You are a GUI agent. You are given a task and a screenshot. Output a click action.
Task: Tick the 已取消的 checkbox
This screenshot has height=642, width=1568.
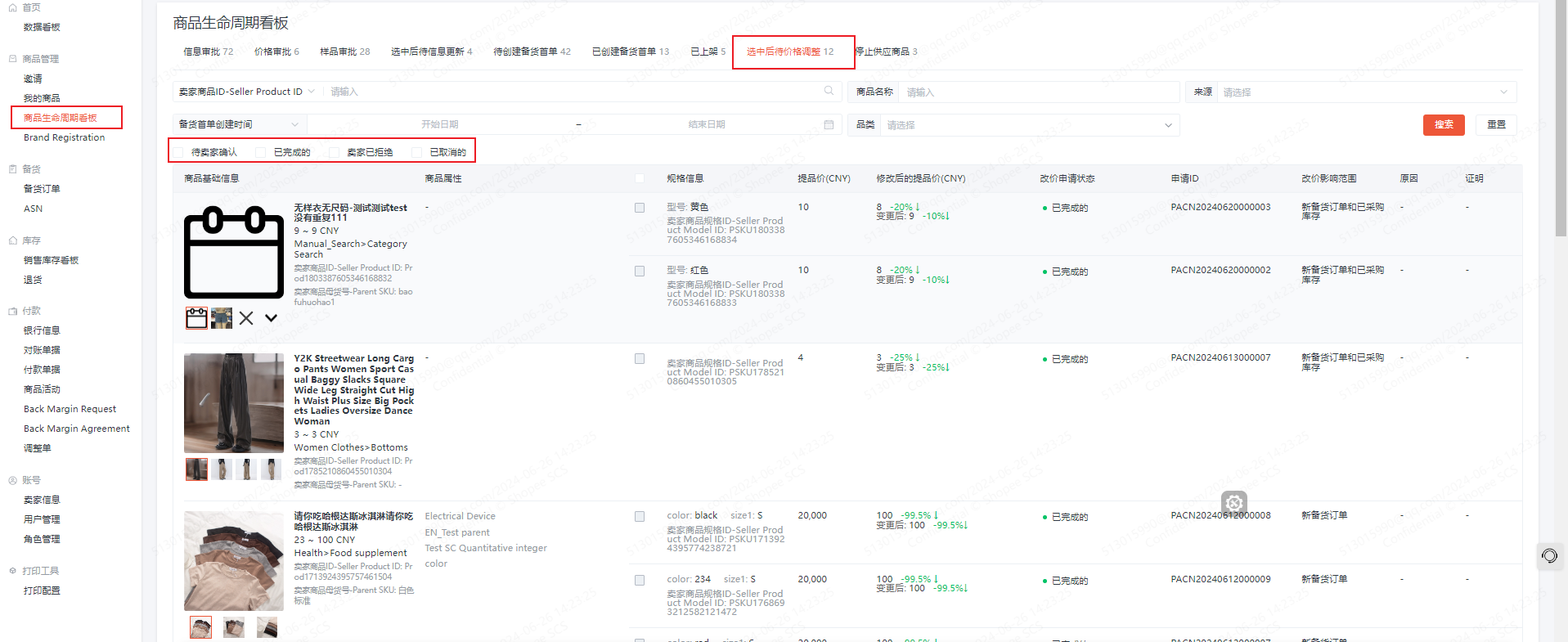tap(416, 152)
